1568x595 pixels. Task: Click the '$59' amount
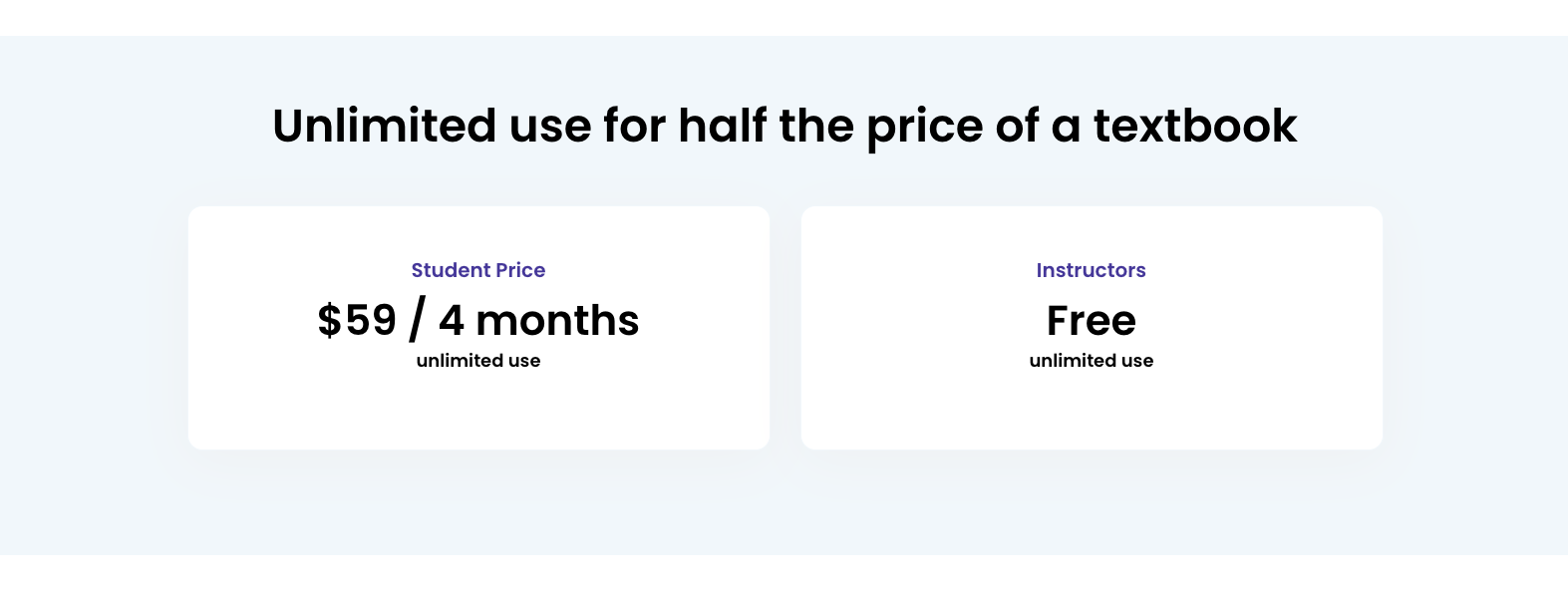357,321
